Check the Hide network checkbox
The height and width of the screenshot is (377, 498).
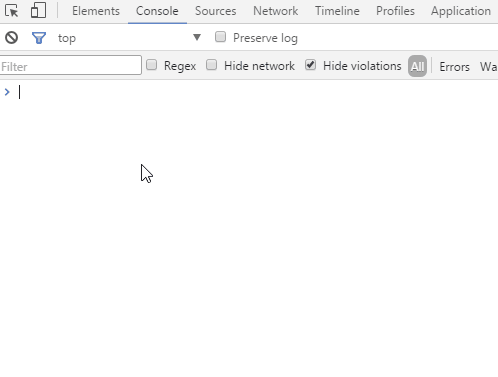[212, 65]
